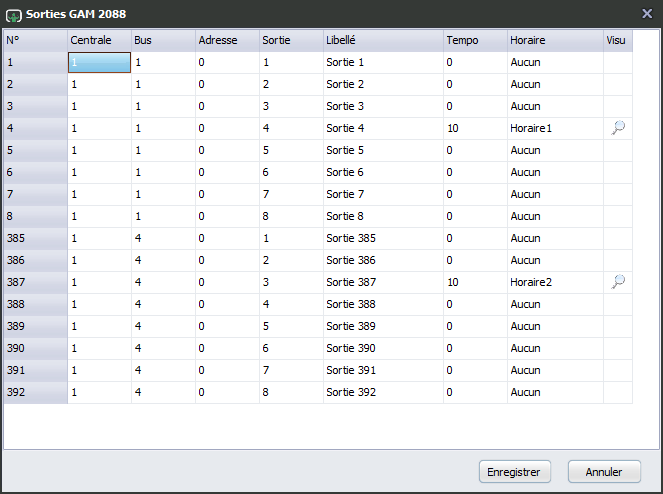This screenshot has width=663, height=494.
Task: Click the Horaire column header
Action: (555, 41)
